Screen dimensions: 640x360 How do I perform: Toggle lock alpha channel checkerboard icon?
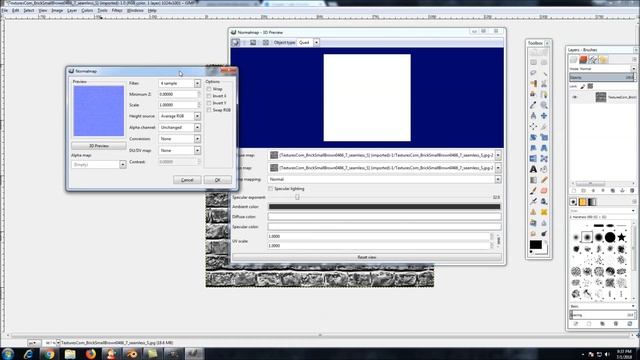590,86
